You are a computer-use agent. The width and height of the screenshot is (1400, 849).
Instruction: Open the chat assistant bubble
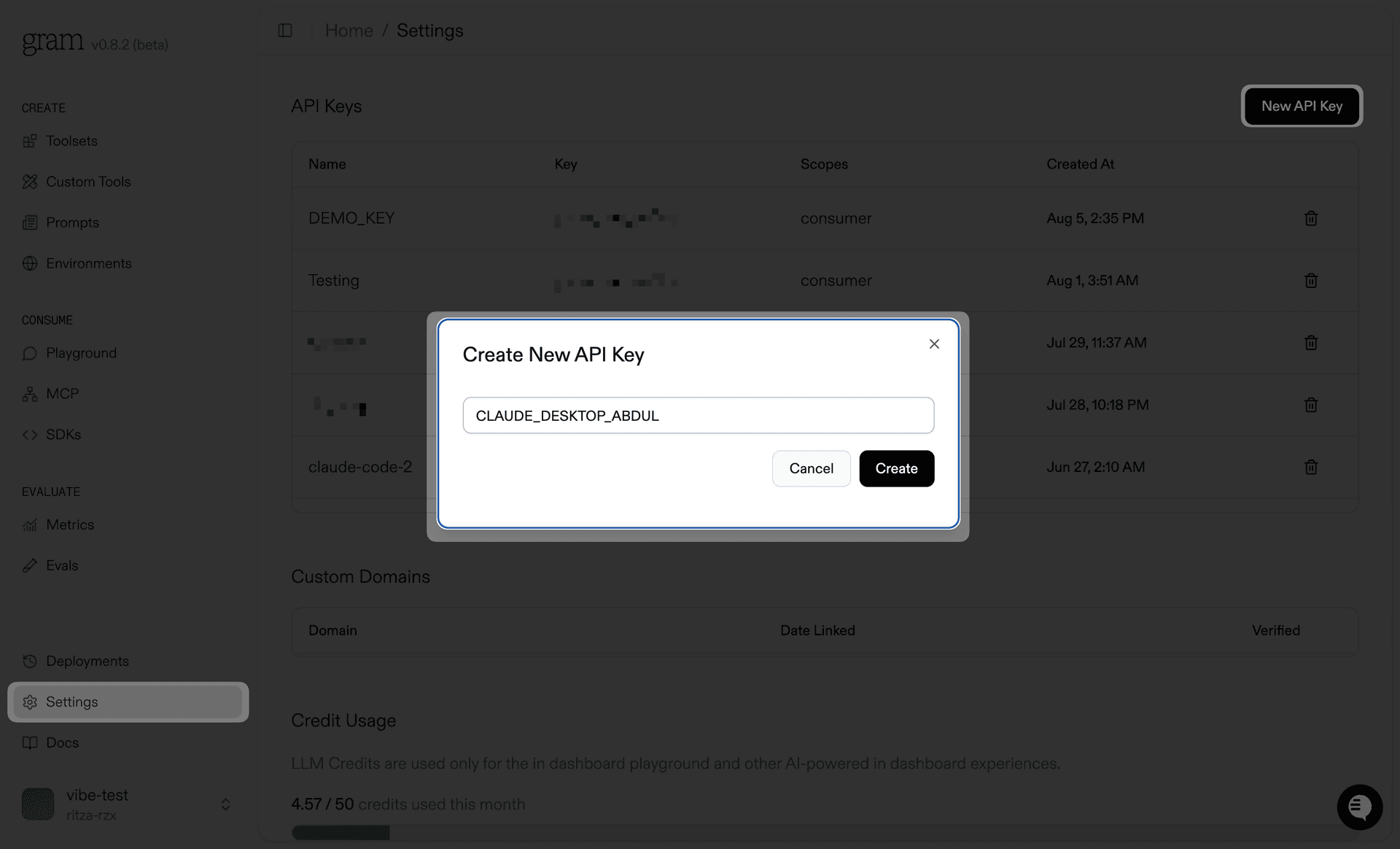coord(1359,807)
